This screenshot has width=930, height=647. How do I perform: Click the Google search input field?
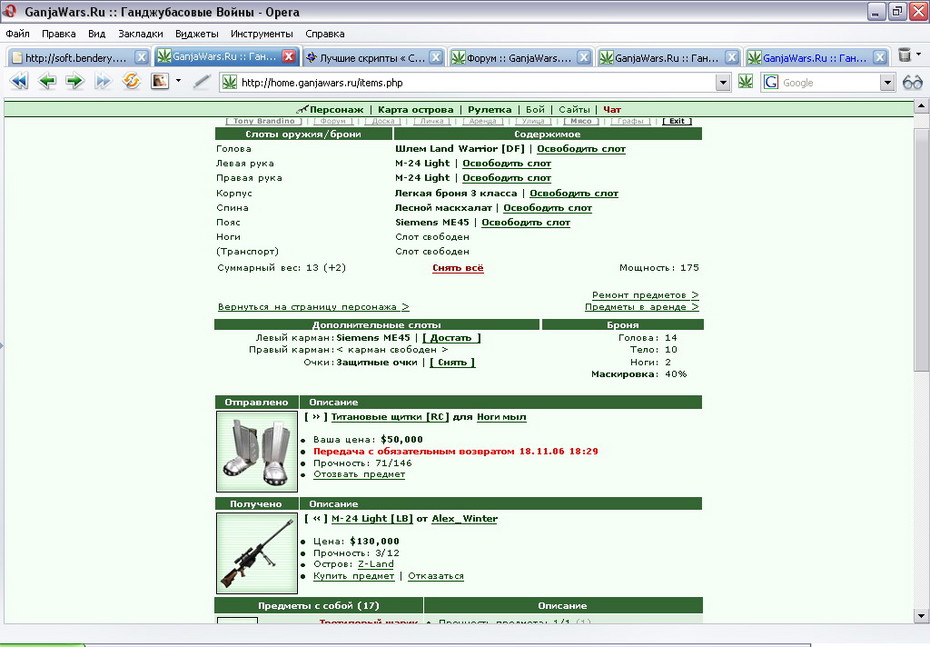(x=829, y=83)
